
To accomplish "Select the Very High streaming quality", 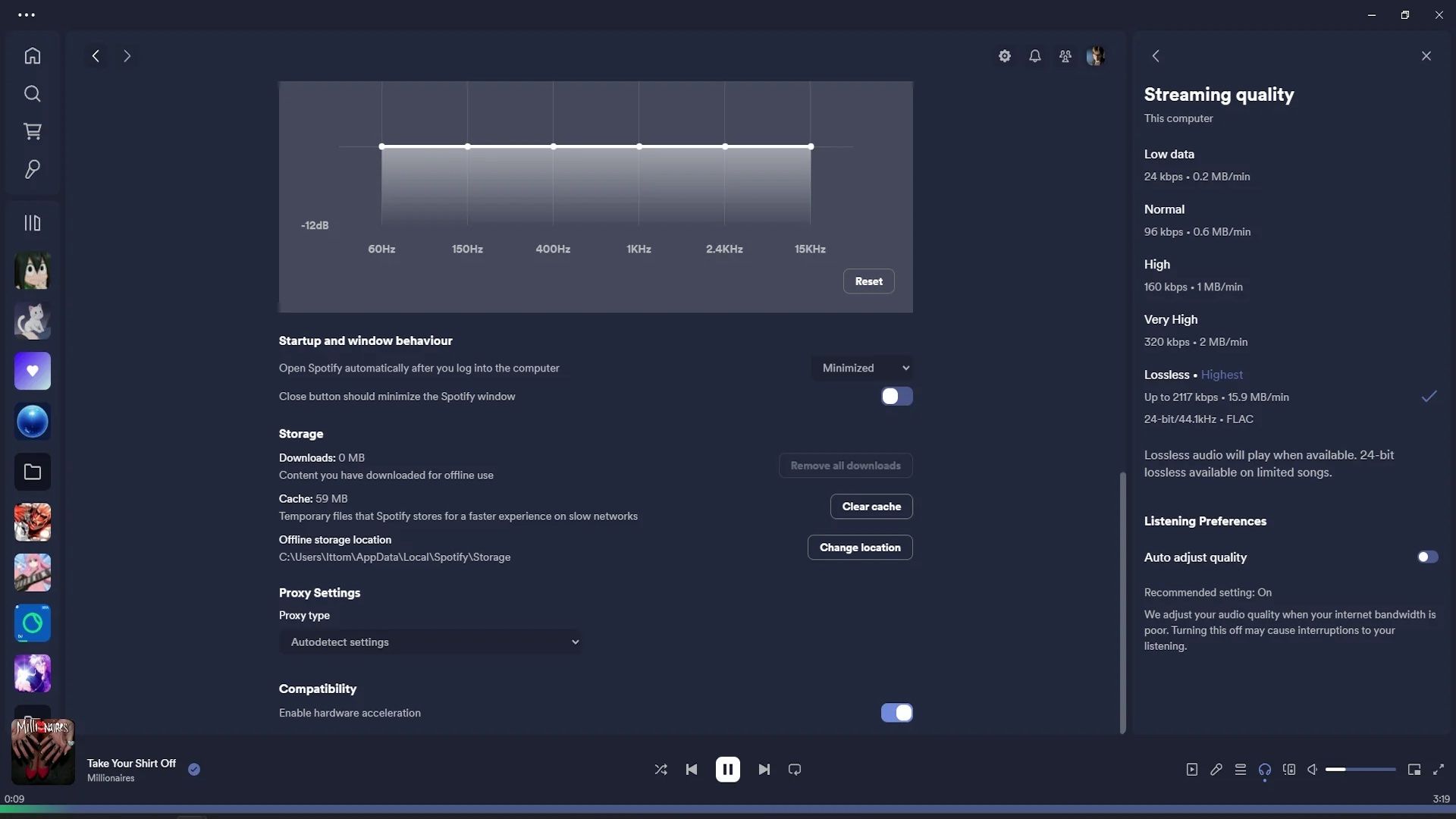I will click(1171, 320).
